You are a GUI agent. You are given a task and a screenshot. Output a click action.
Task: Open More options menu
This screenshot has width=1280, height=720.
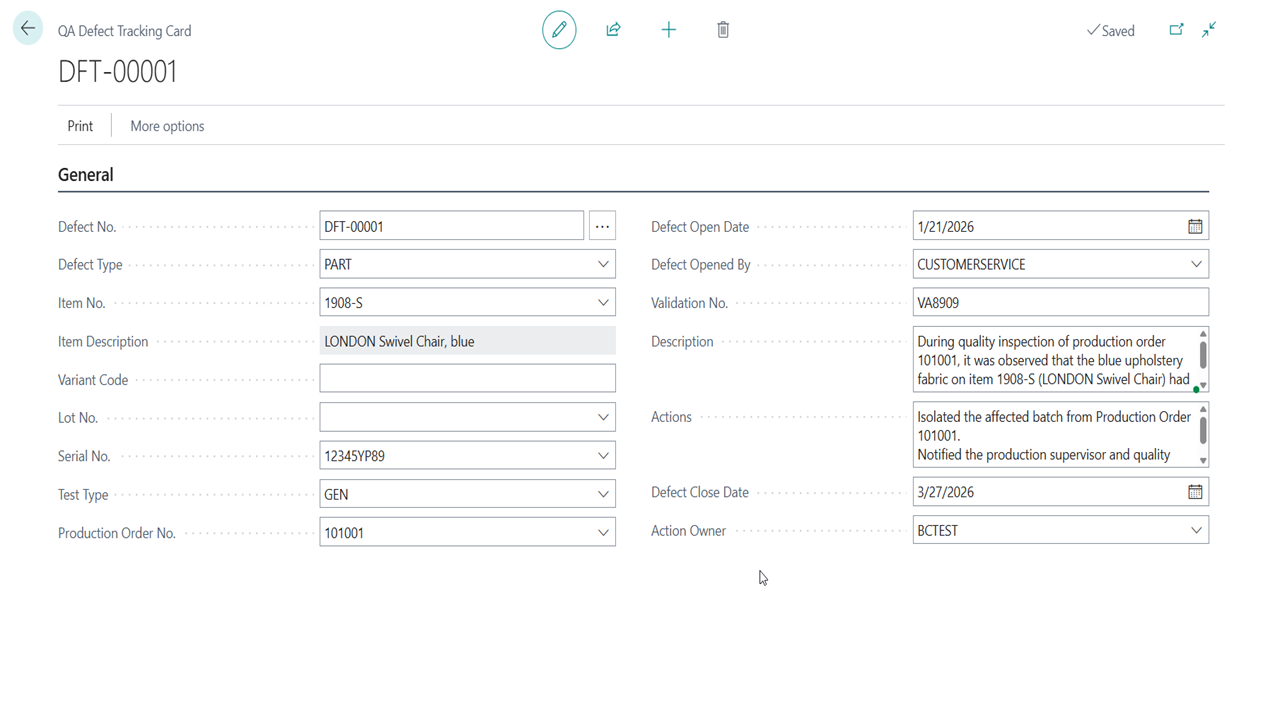[x=167, y=126]
